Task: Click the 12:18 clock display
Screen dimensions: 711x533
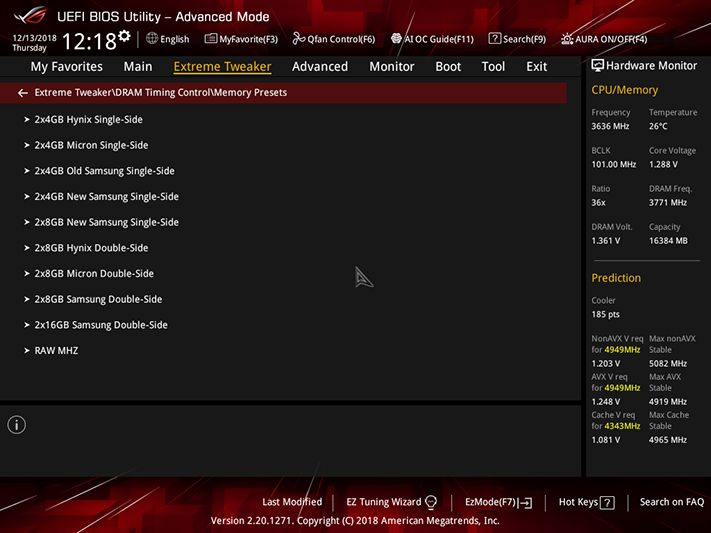Action: [89, 41]
